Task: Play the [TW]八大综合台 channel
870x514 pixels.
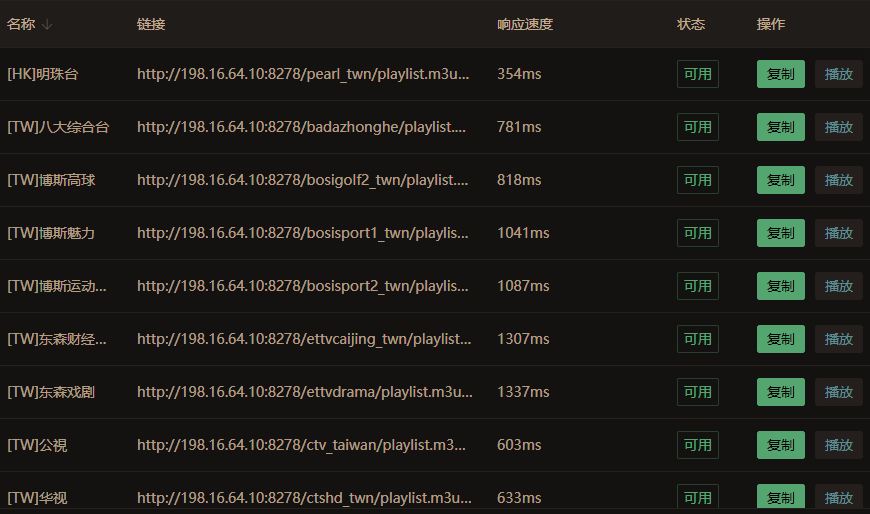Action: [x=838, y=127]
